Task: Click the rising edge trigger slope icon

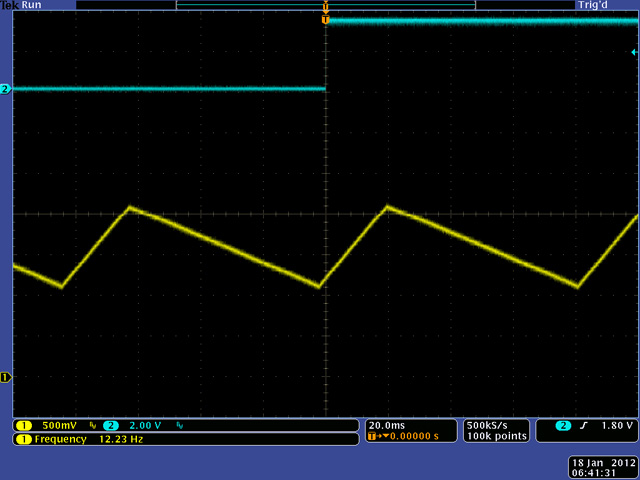Action: tap(584, 425)
